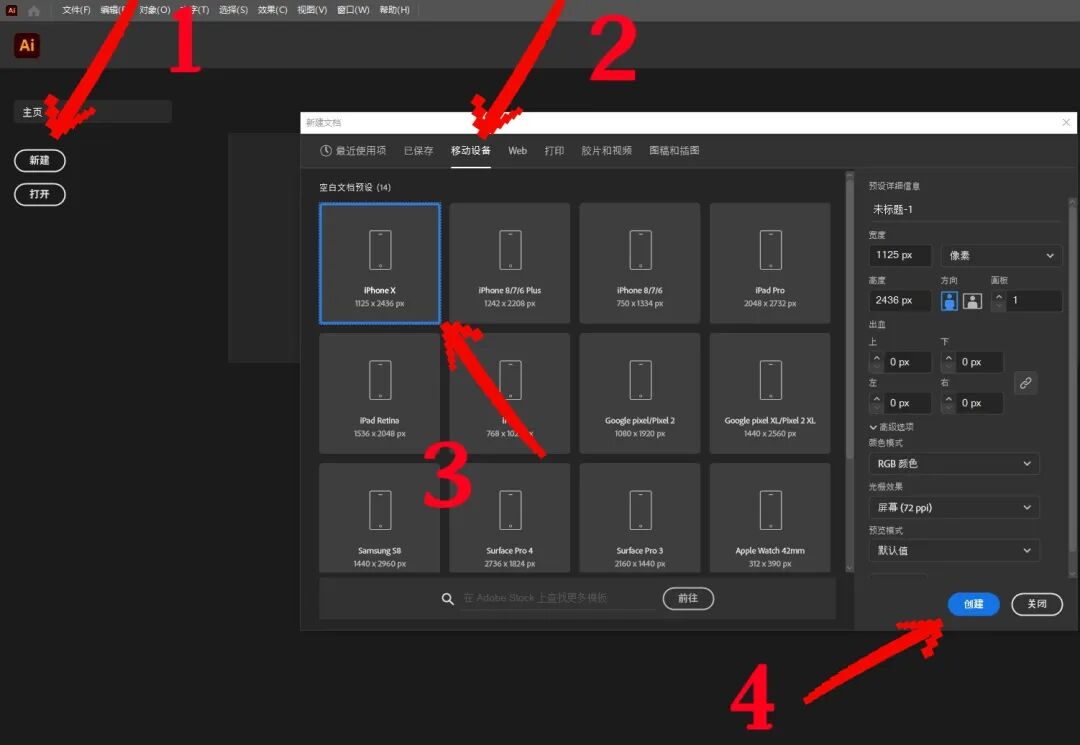Choose landscape orientation icon
Image resolution: width=1080 pixels, height=745 pixels.
tap(972, 301)
